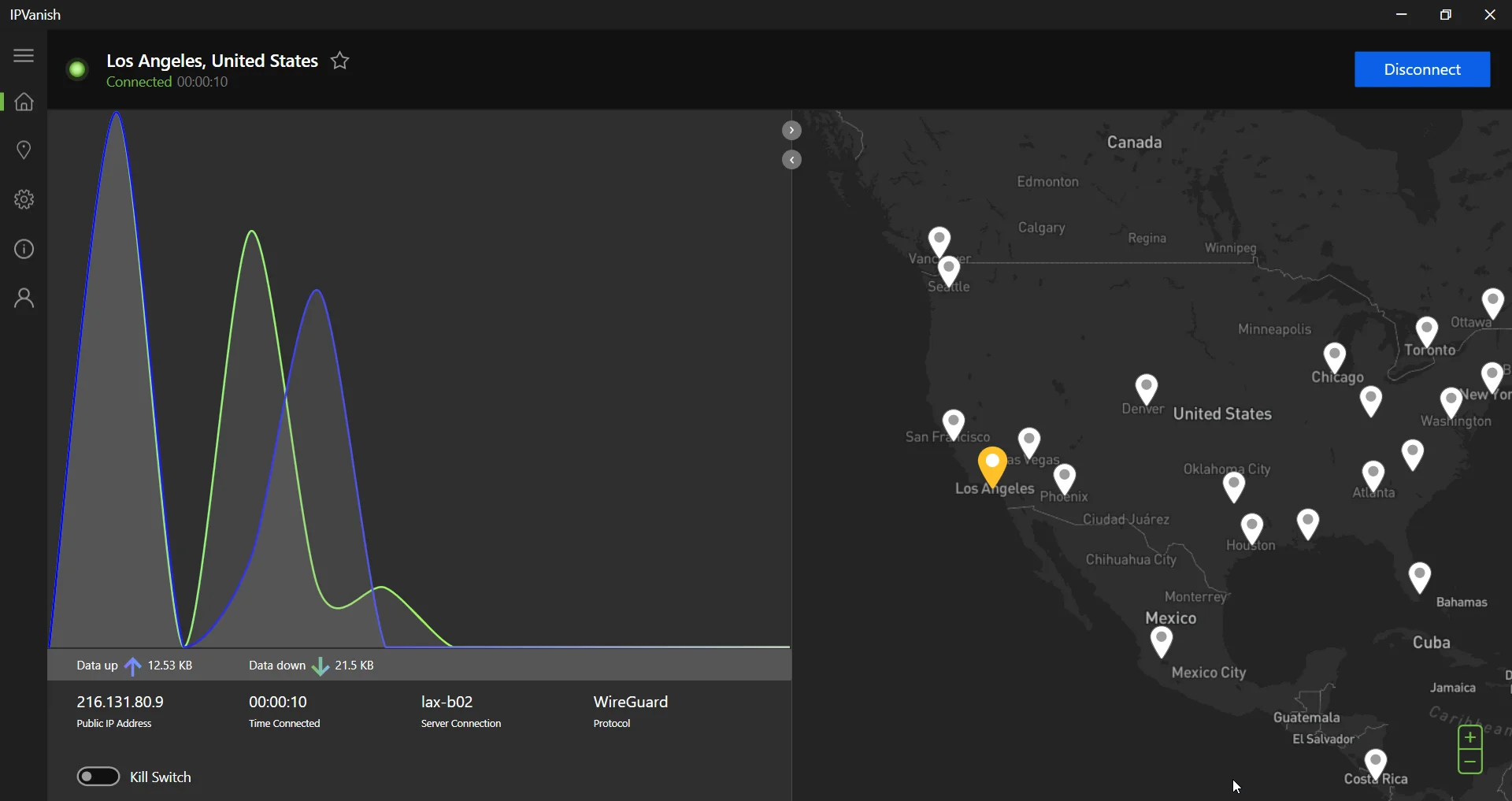Select the Seattle map pin

[949, 270]
